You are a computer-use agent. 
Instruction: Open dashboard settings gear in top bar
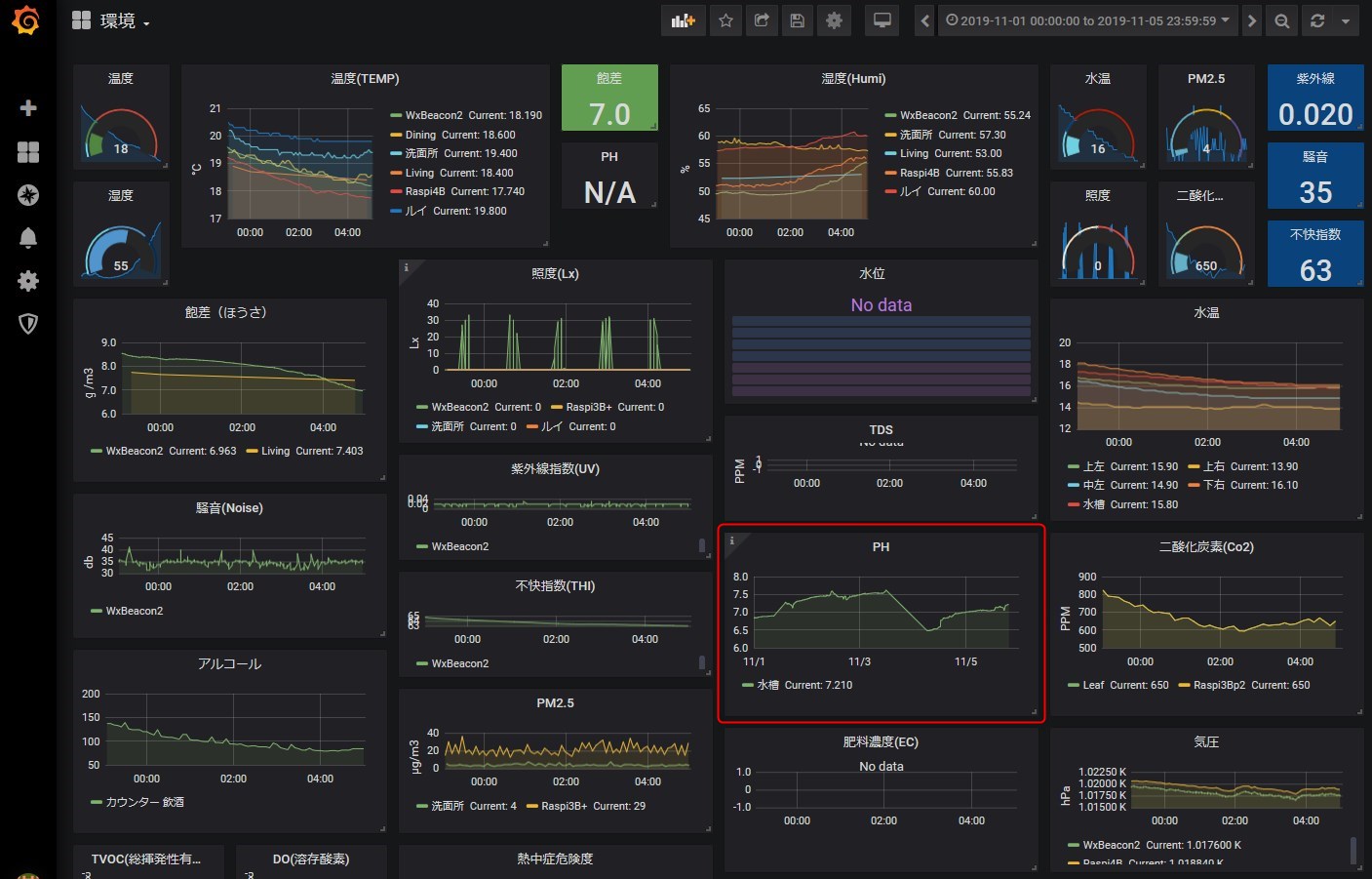834,20
